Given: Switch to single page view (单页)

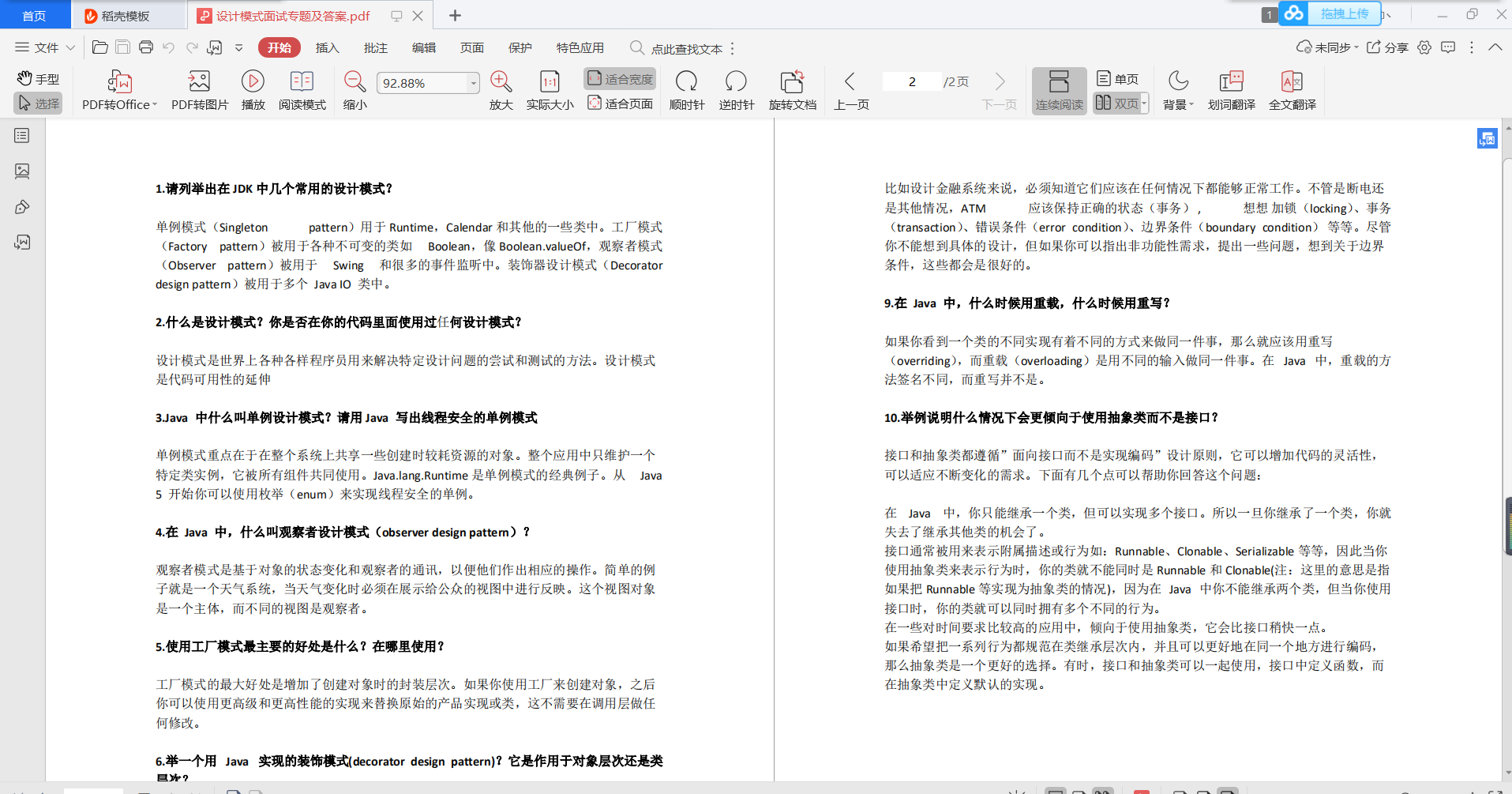Looking at the screenshot, I should click(x=1117, y=78).
